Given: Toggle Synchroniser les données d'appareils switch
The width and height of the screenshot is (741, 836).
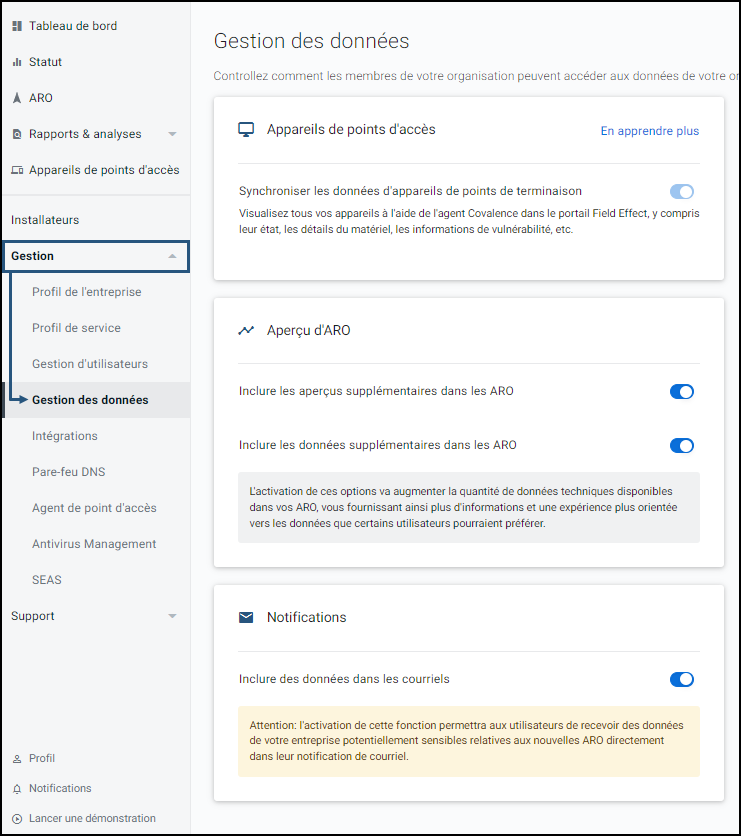Looking at the screenshot, I should tap(682, 191).
